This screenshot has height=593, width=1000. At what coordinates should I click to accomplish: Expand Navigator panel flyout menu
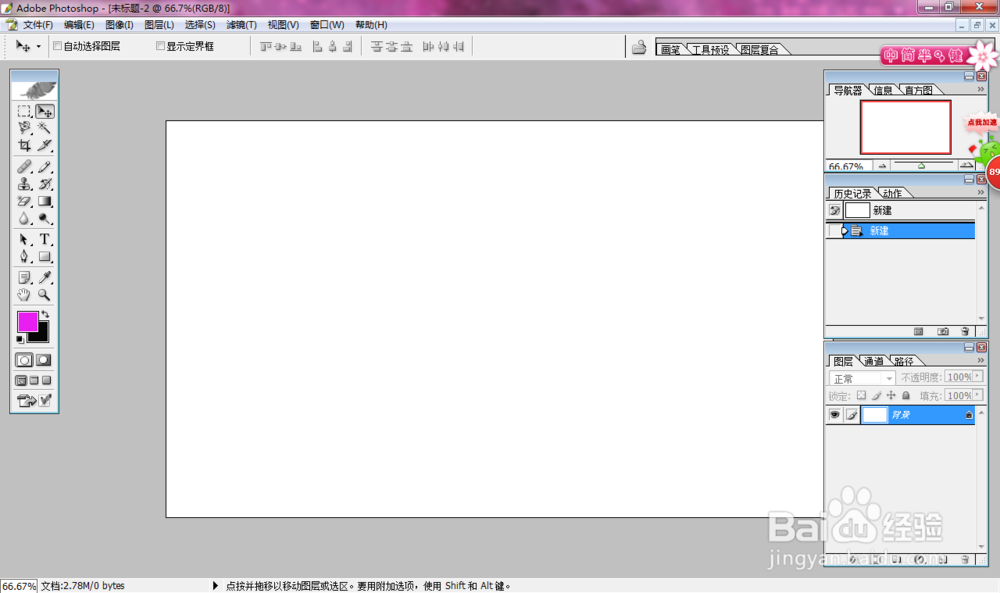coord(981,89)
